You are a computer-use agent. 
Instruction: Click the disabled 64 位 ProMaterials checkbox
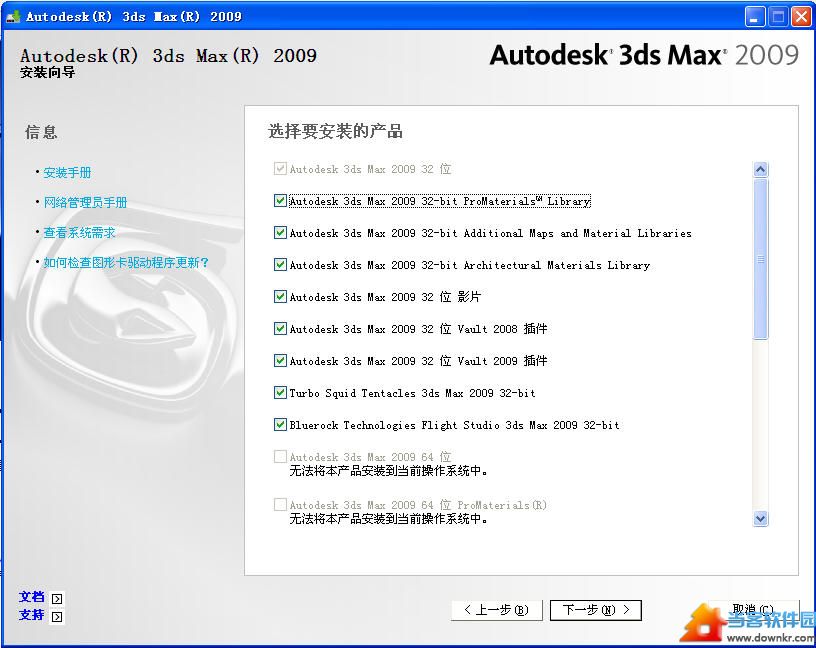280,504
